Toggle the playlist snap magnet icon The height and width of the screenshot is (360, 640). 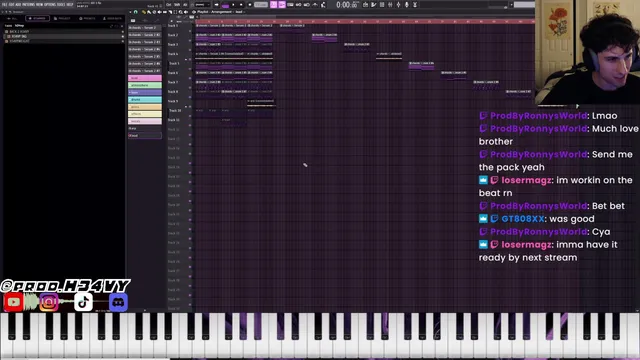click(x=136, y=12)
